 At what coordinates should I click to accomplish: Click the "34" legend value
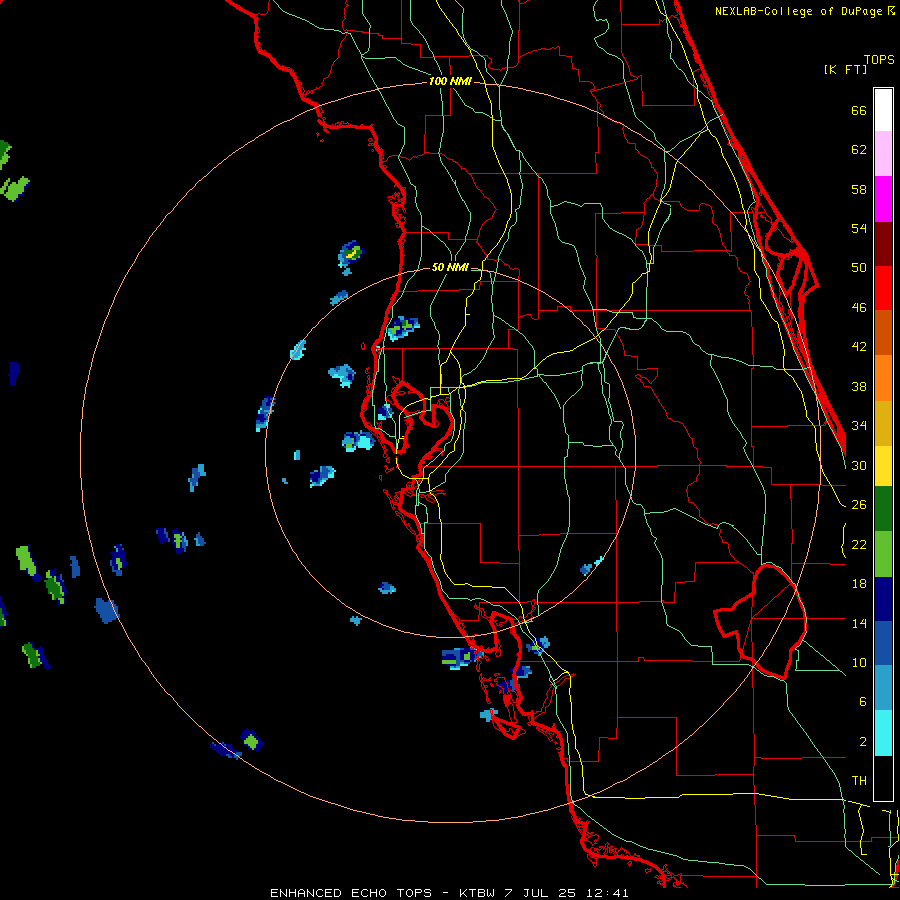click(859, 425)
